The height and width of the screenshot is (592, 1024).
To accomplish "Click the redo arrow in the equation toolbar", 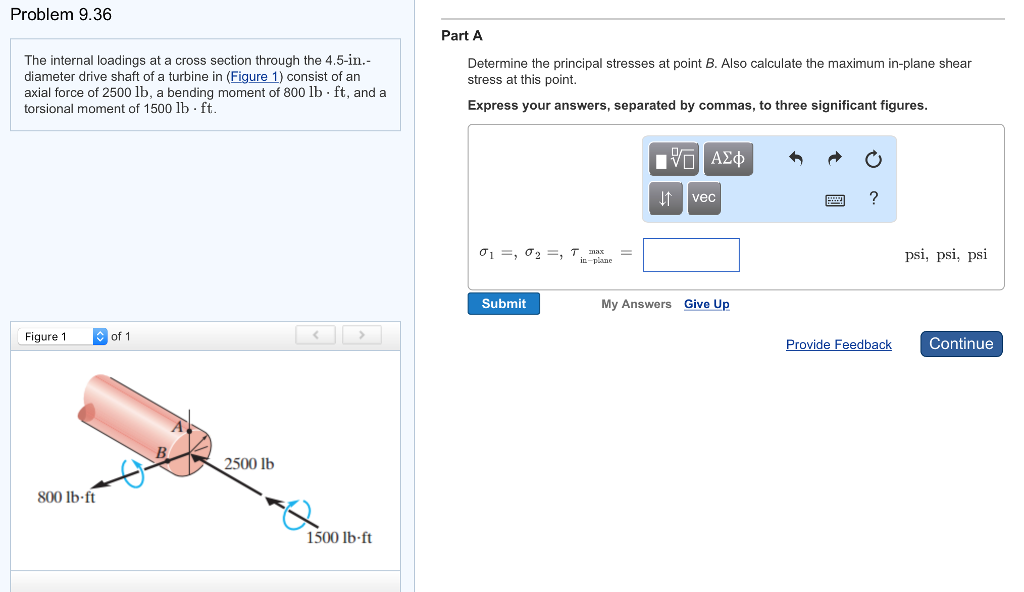I will tap(833, 158).
